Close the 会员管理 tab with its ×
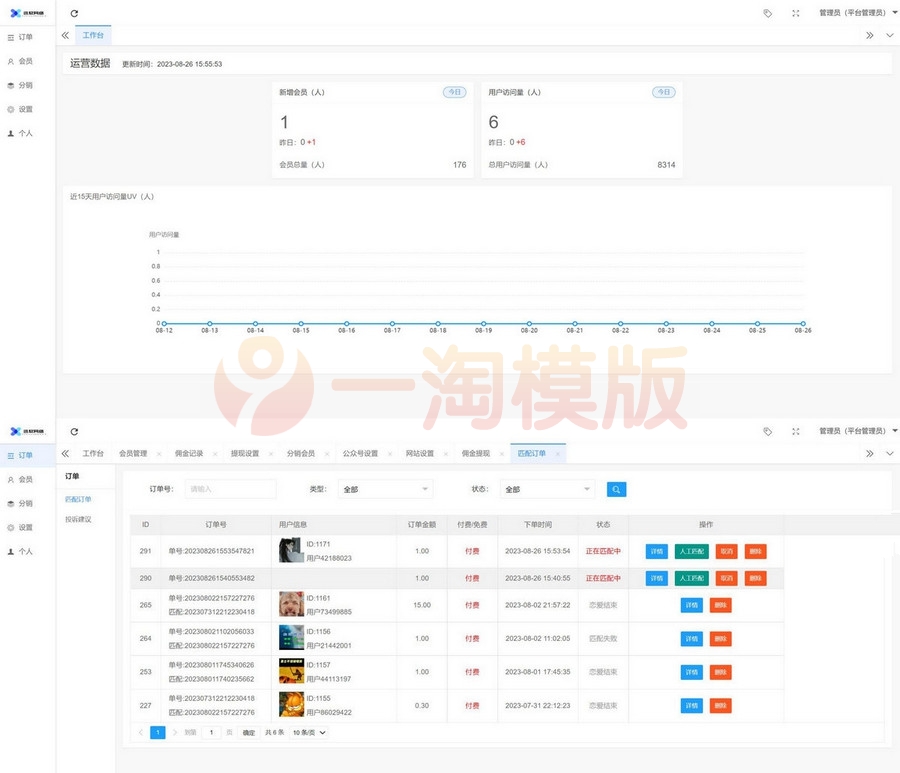The image size is (900, 773). click(158, 454)
